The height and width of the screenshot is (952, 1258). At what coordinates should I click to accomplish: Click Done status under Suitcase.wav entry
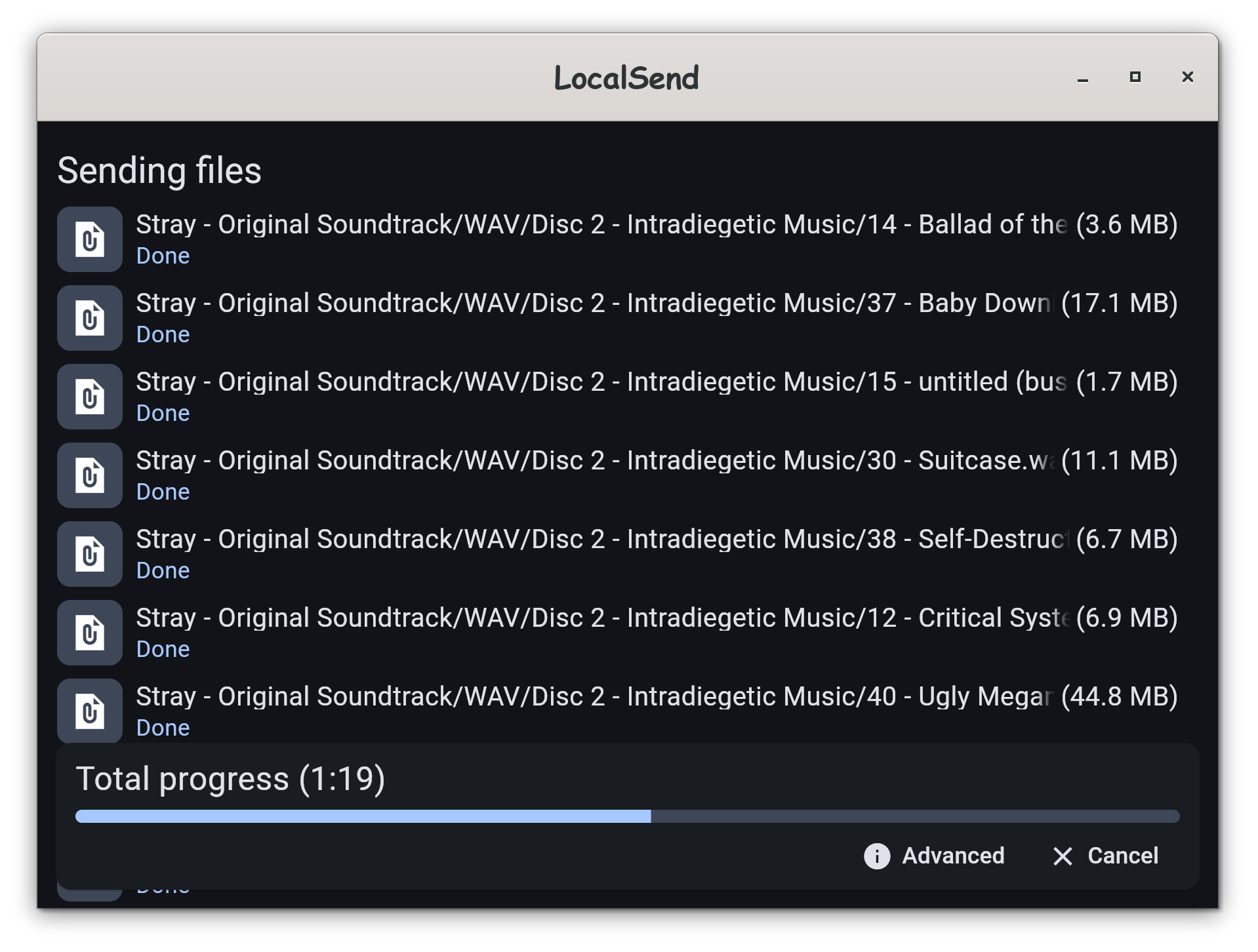point(163,492)
